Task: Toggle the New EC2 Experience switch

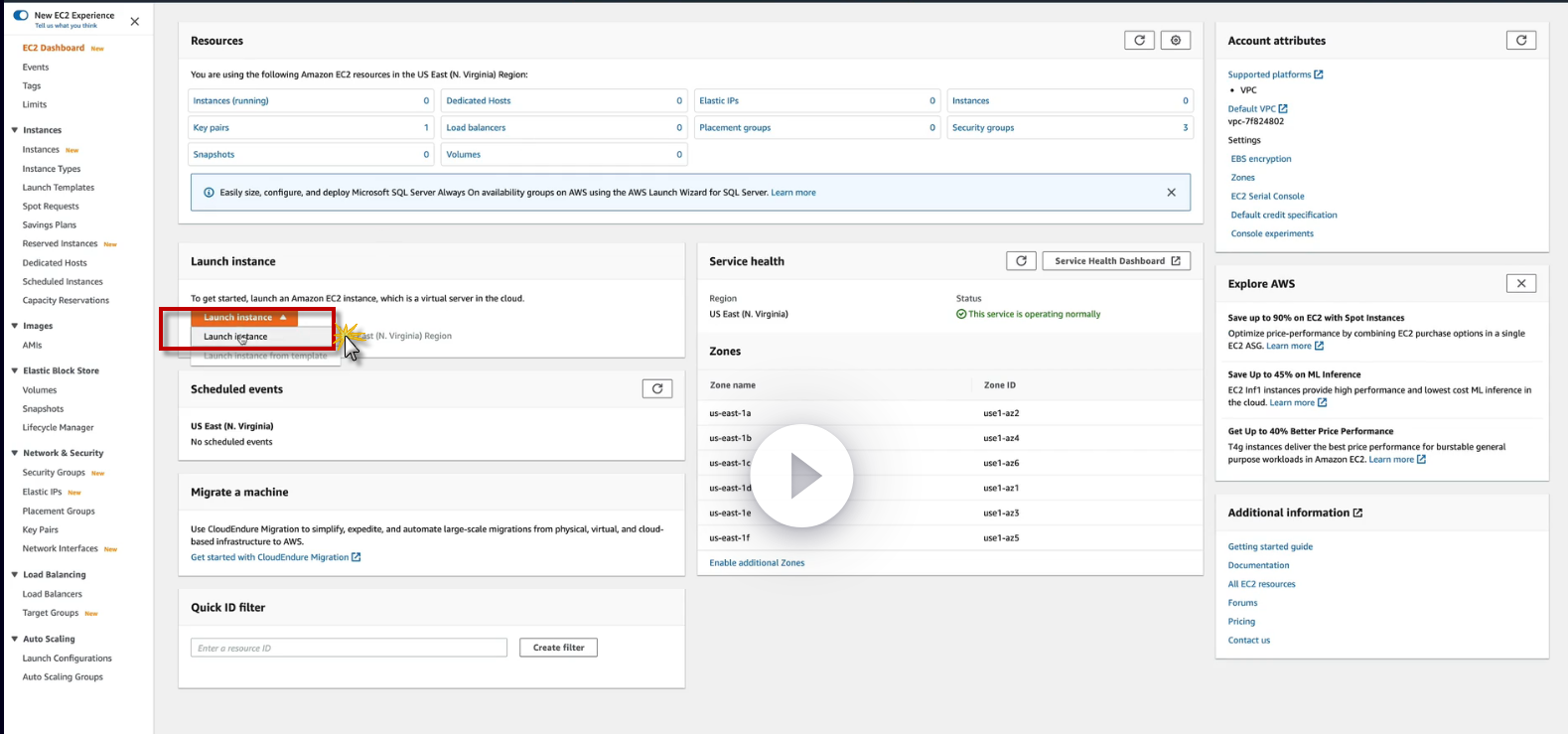Action: pos(21,16)
